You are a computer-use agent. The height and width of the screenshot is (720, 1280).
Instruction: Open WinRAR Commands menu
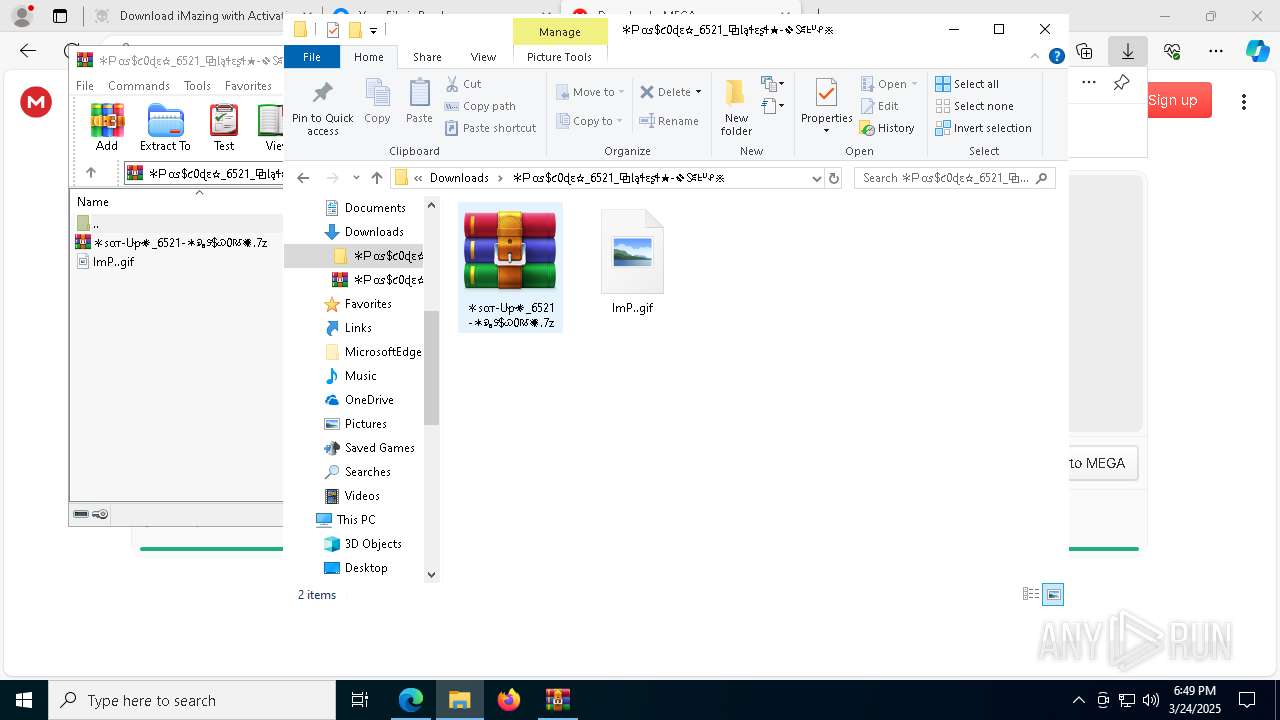(139, 86)
